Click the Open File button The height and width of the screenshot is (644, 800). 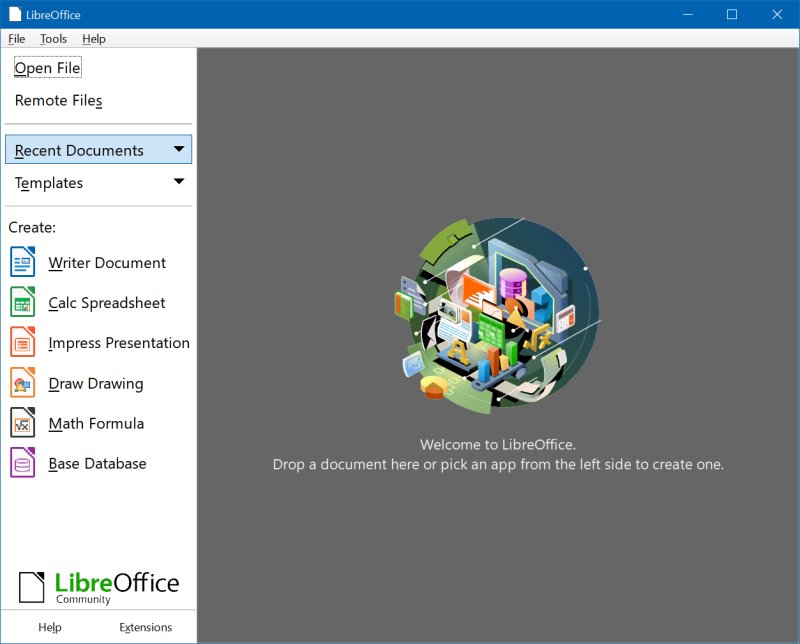(47, 67)
